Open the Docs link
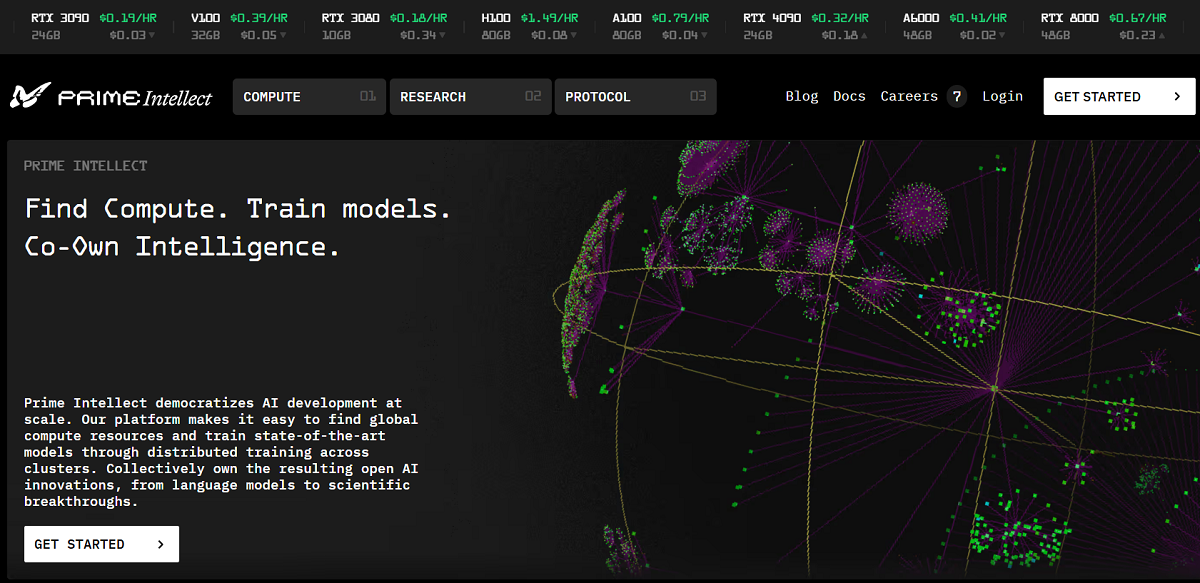The image size is (1200, 583). click(849, 97)
